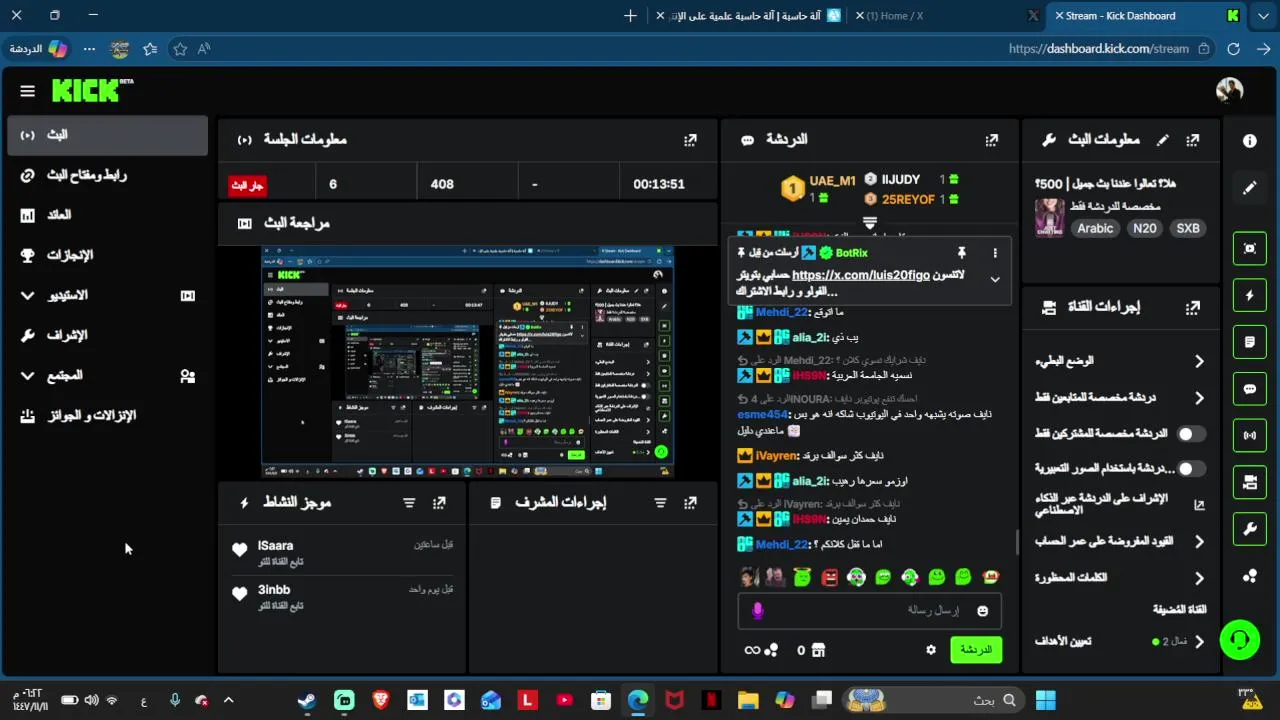Open filter options in موجز النشاط panel
Image resolution: width=1280 pixels, height=720 pixels.
pos(409,503)
